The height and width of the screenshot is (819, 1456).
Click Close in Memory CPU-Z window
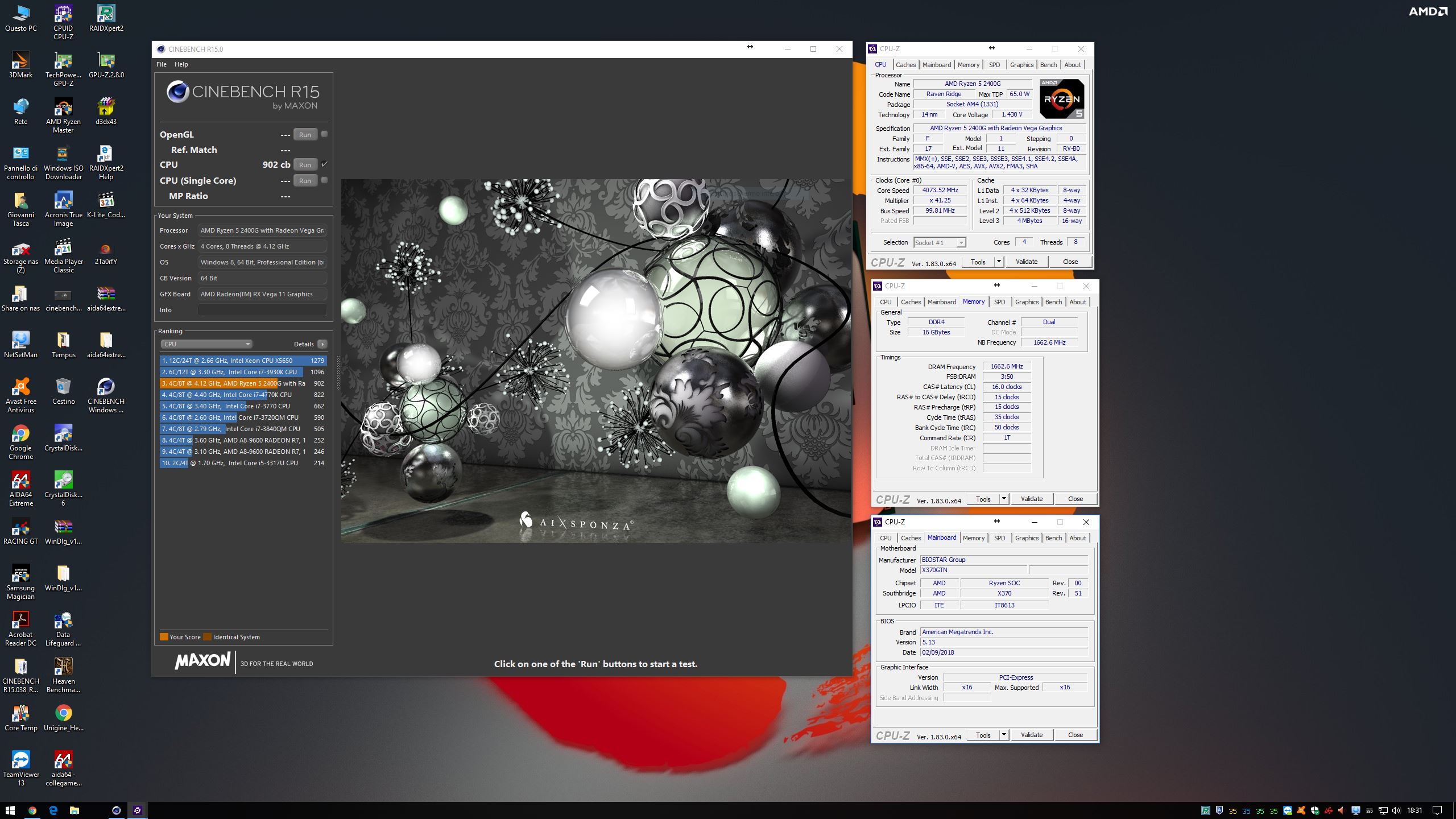(x=1076, y=499)
